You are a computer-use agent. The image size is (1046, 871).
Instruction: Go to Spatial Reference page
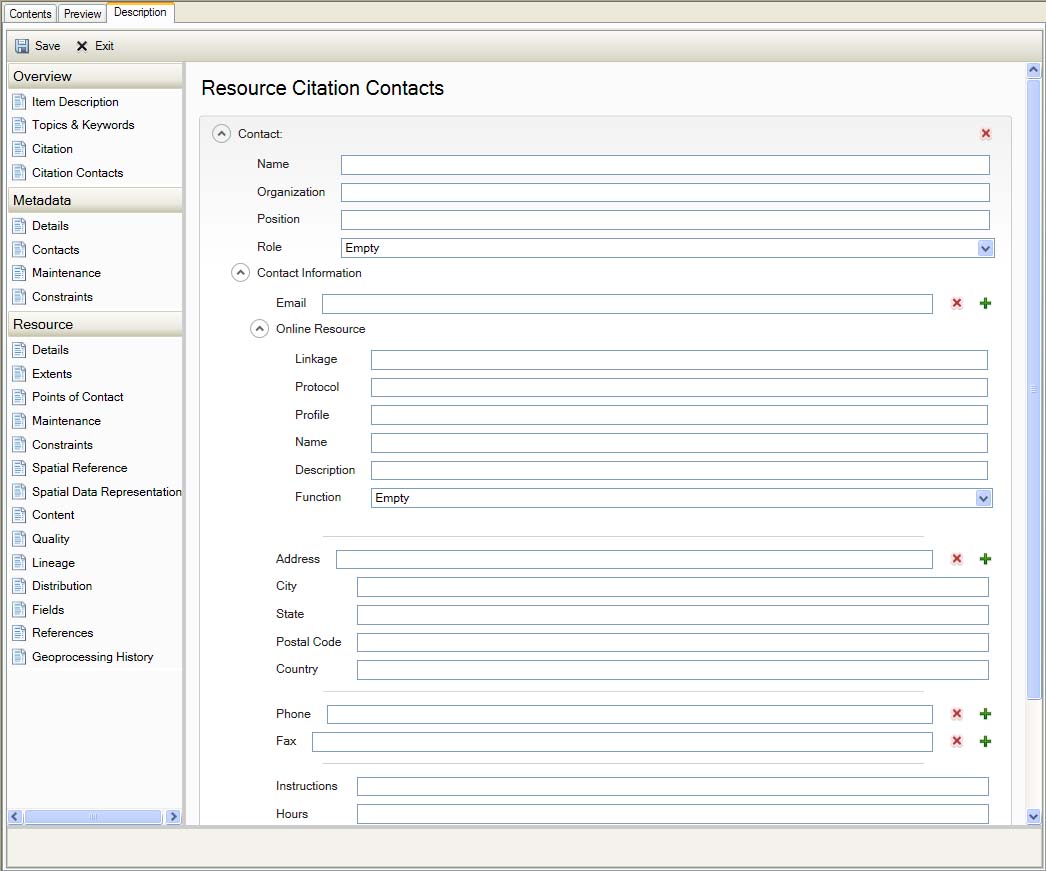click(x=79, y=468)
